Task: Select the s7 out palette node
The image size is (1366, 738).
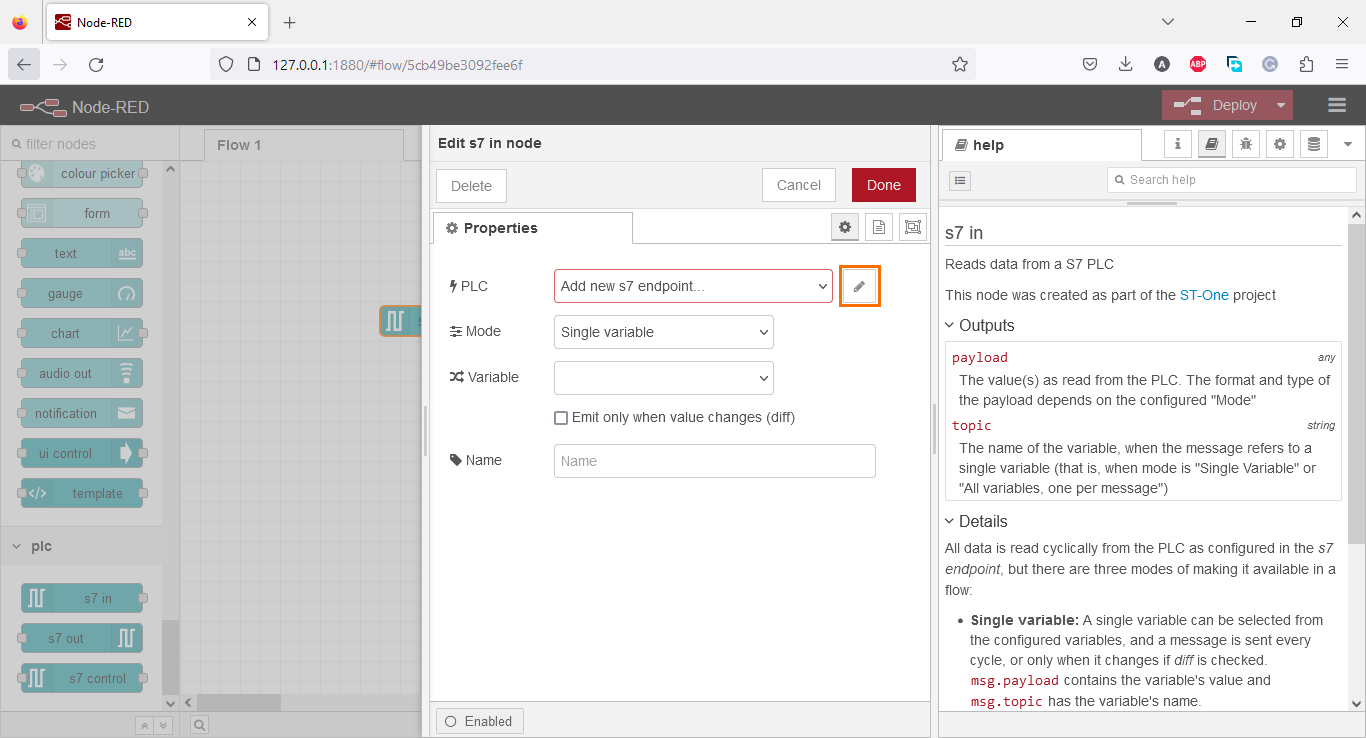Action: pos(82,638)
